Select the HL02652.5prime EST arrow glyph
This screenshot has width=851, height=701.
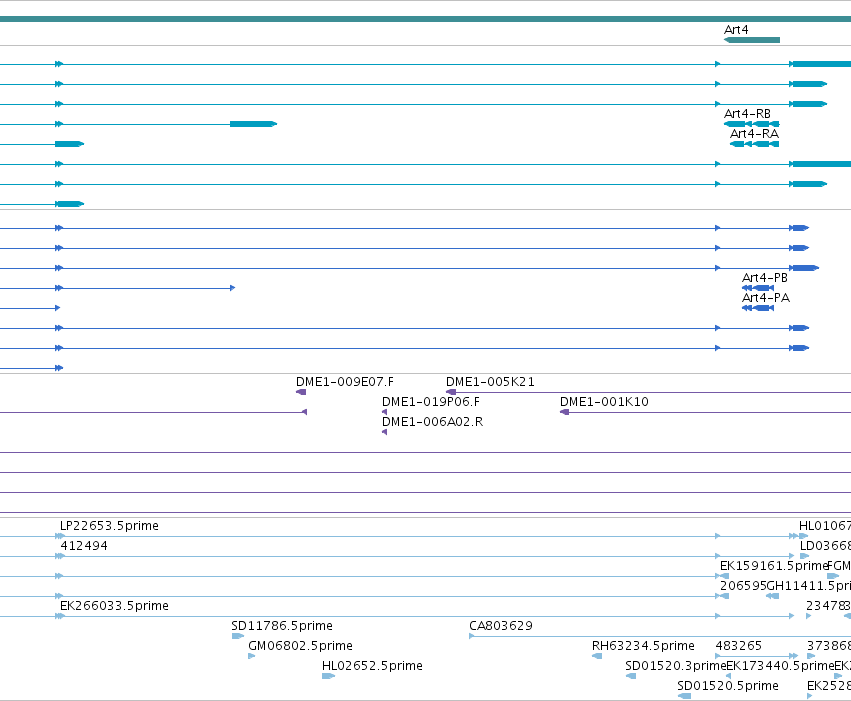click(328, 676)
